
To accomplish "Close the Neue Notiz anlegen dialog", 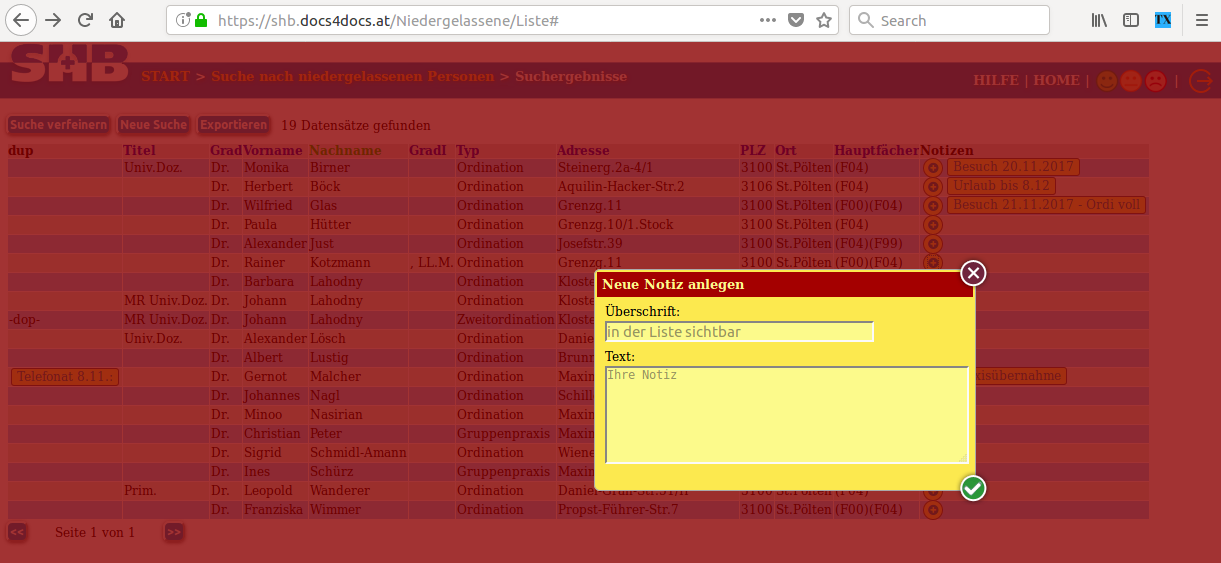I will [x=973, y=273].
